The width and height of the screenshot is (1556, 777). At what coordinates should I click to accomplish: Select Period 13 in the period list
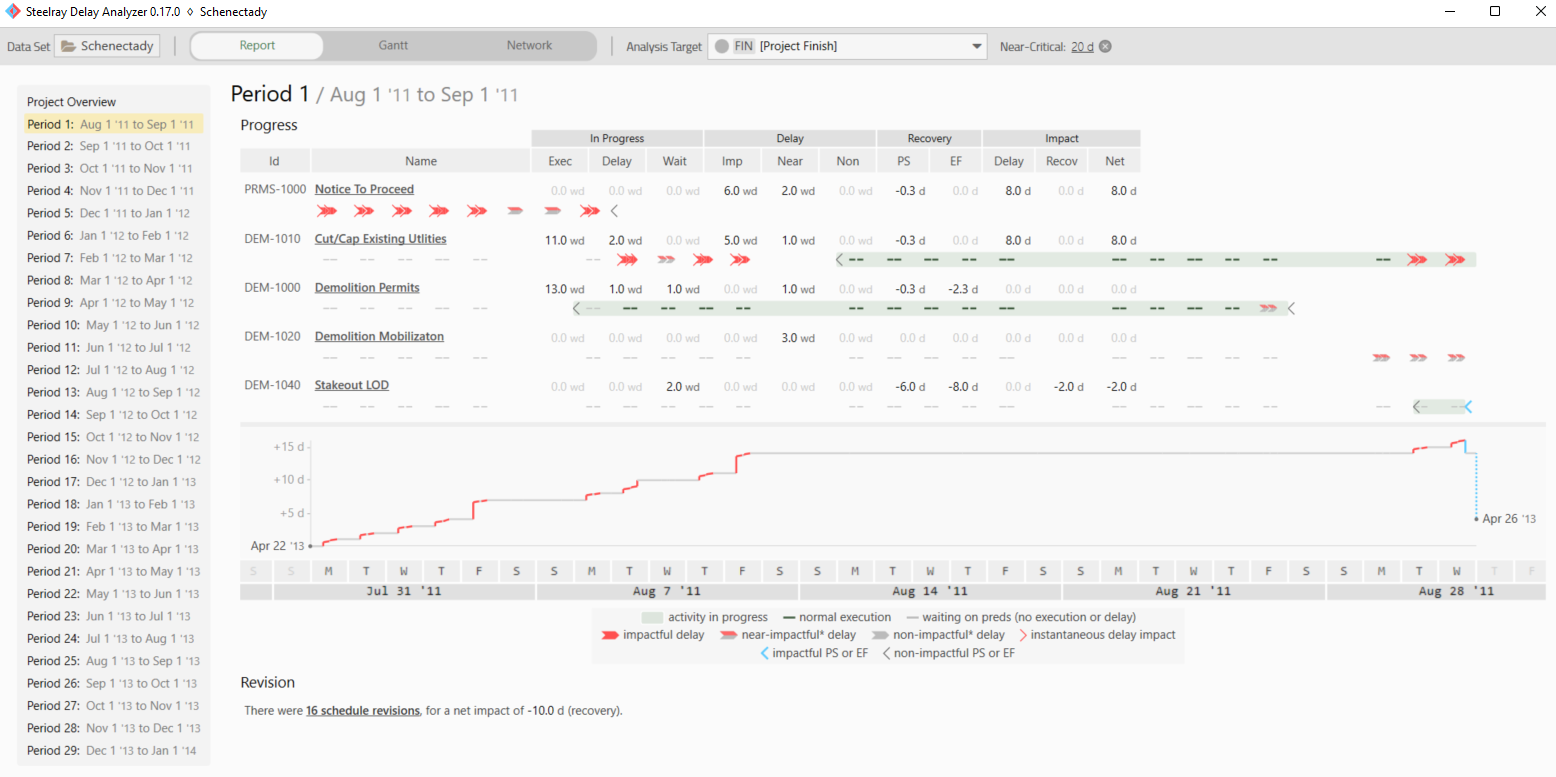point(113,392)
